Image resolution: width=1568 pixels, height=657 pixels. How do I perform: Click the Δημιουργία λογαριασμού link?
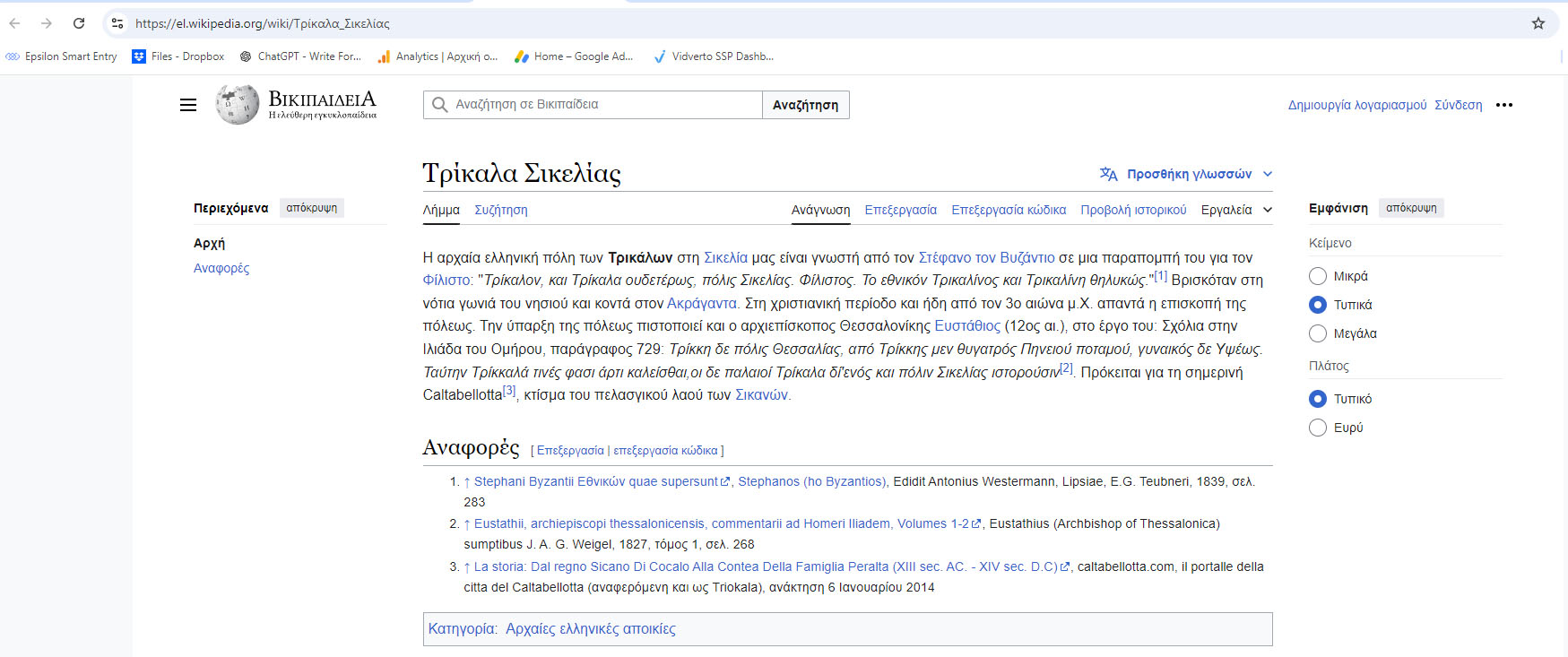click(x=1356, y=105)
